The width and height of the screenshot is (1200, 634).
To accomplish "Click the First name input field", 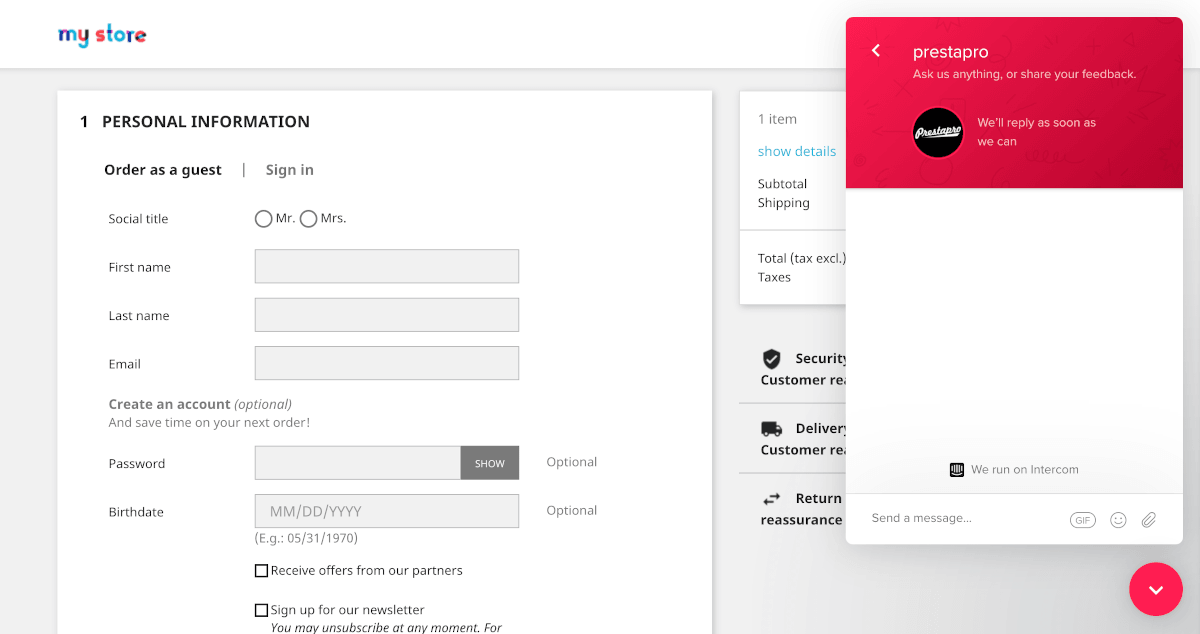I will coord(386,267).
